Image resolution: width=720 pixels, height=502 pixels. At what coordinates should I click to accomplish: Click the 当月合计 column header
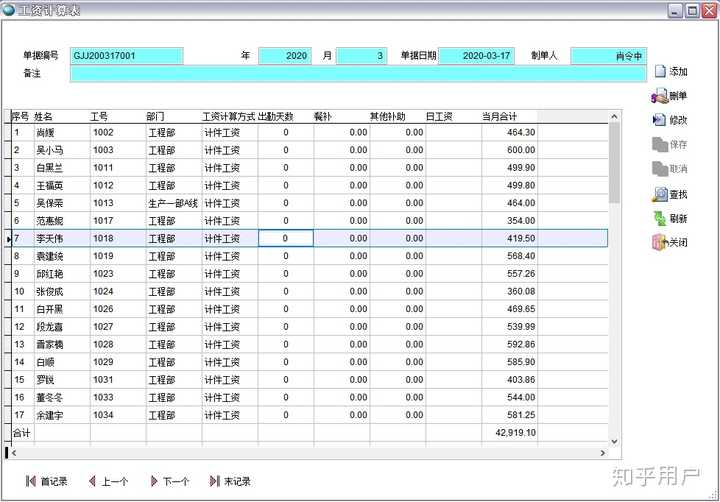point(509,116)
